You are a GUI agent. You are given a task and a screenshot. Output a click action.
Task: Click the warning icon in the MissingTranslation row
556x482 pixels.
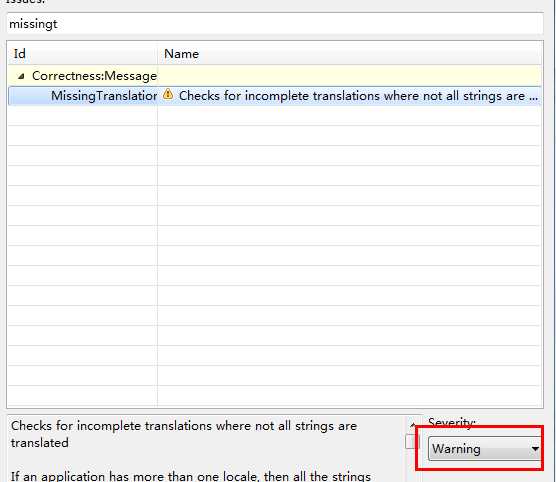tap(168, 95)
